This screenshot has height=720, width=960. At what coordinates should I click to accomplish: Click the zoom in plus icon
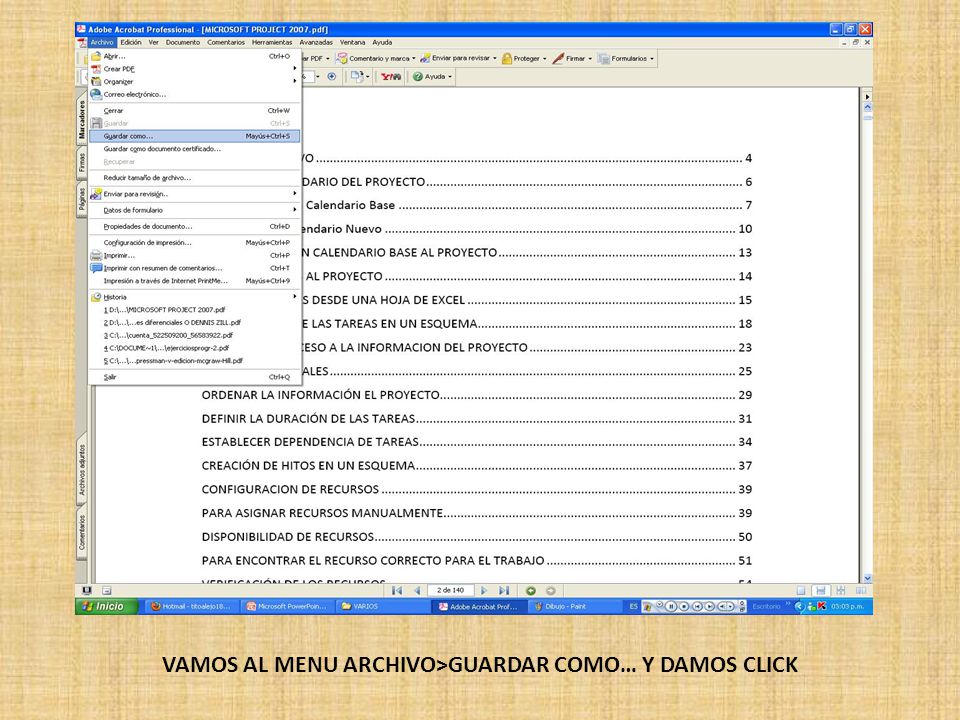coord(332,77)
